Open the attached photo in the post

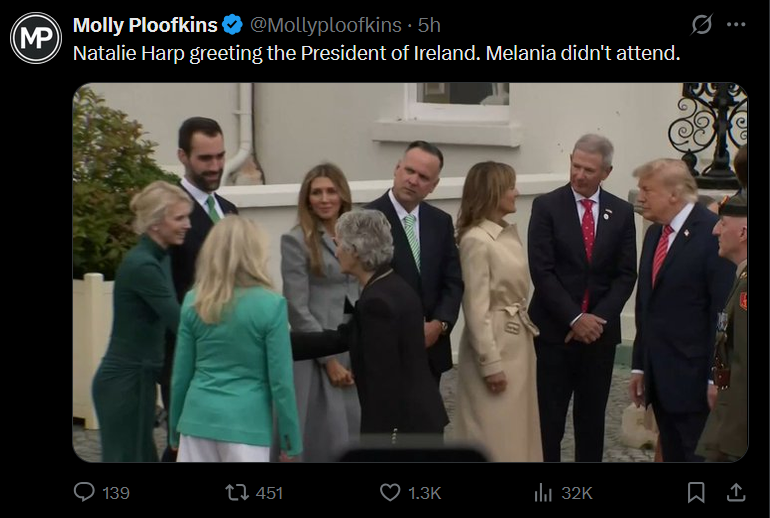point(410,272)
